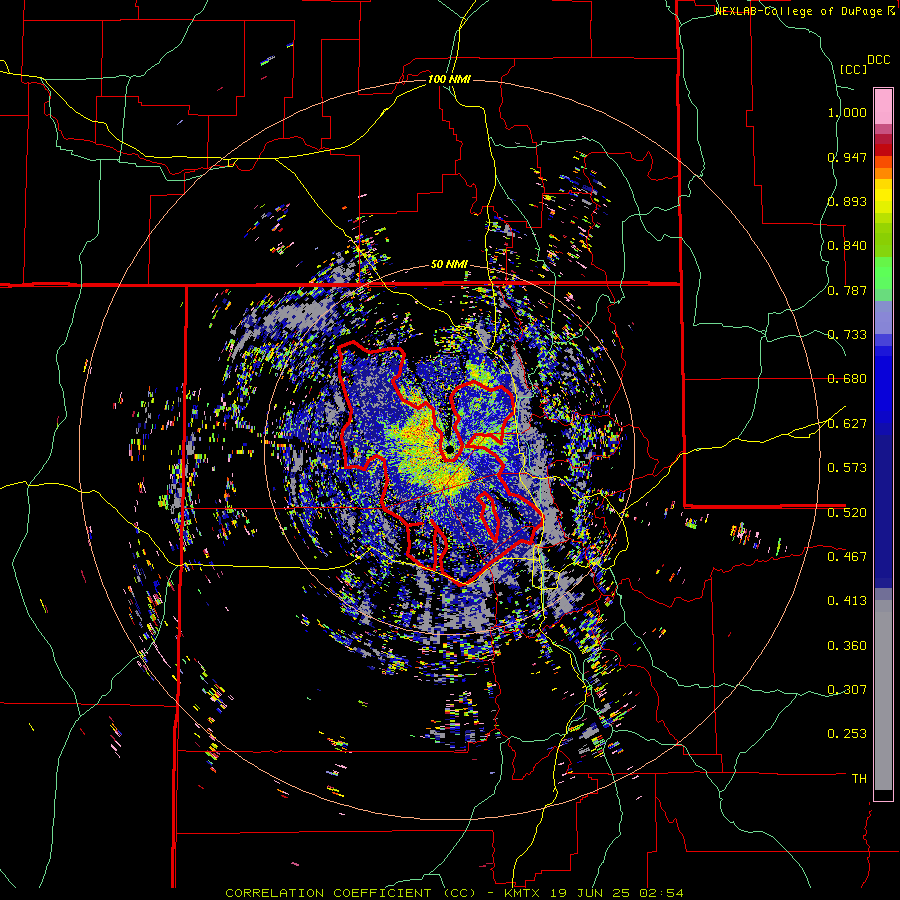The image size is (900, 900).
Task: Click the 19 JUN 25 02:54 timestamp
Action: 617,893
